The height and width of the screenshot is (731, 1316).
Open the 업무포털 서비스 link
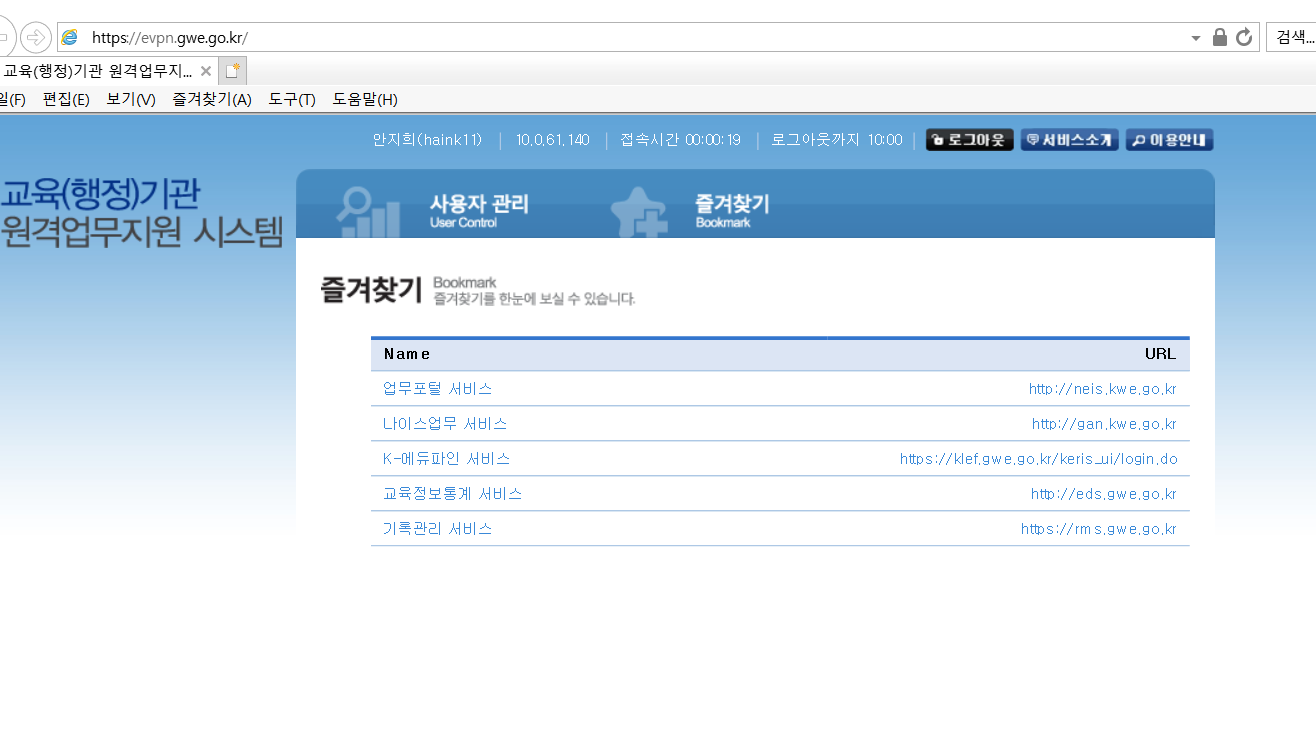pos(438,389)
